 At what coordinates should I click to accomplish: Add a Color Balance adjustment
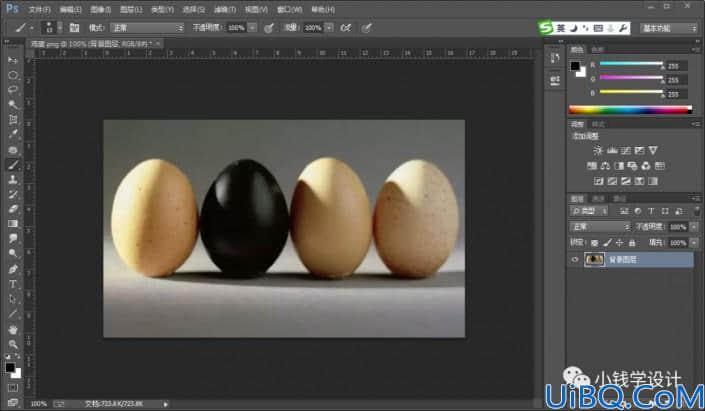click(x=605, y=166)
